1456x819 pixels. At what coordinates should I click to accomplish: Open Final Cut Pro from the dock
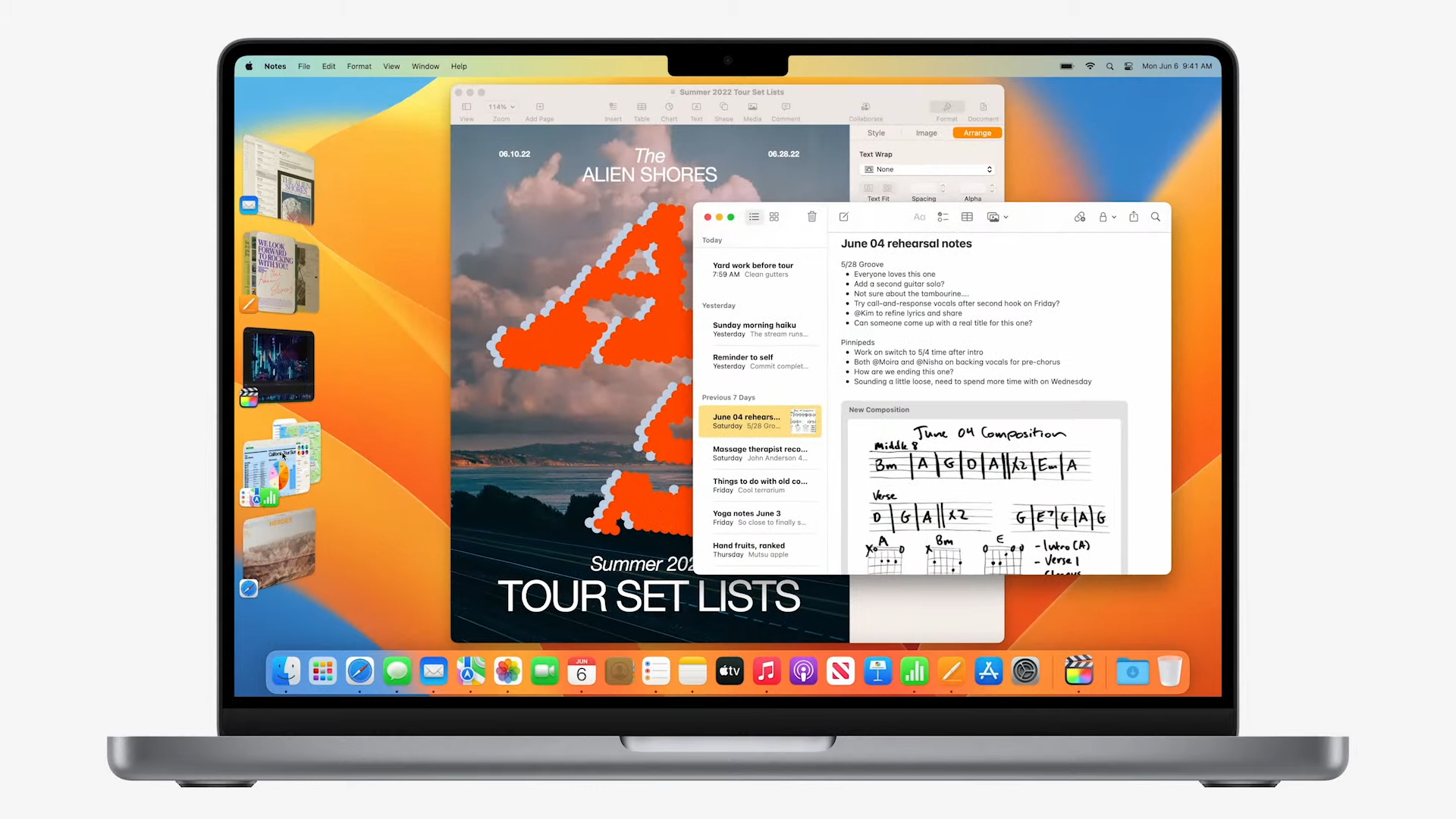pos(1079,671)
